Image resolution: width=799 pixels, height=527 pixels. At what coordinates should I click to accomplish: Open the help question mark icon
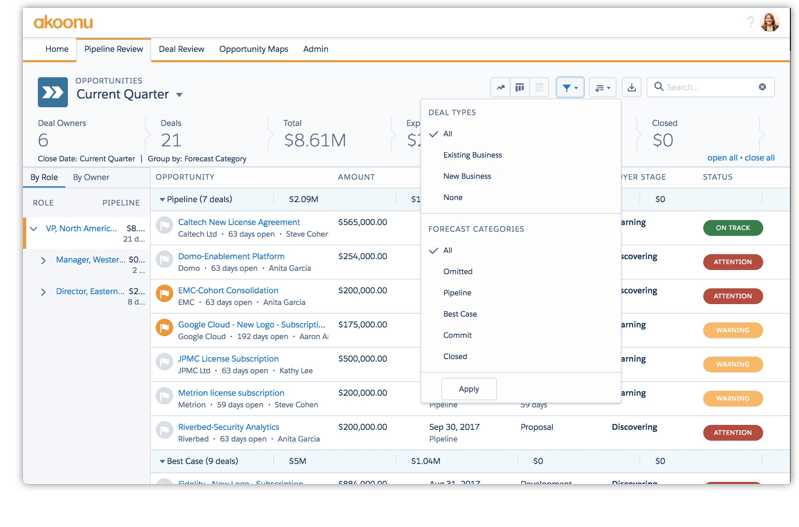tap(750, 22)
